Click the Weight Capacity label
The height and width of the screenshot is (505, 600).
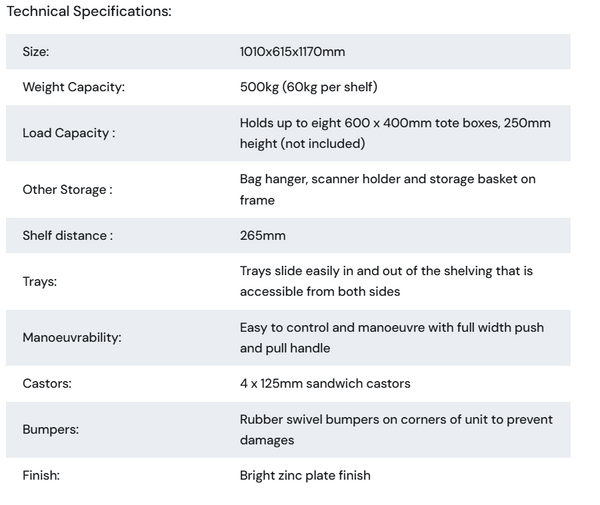coord(73,87)
